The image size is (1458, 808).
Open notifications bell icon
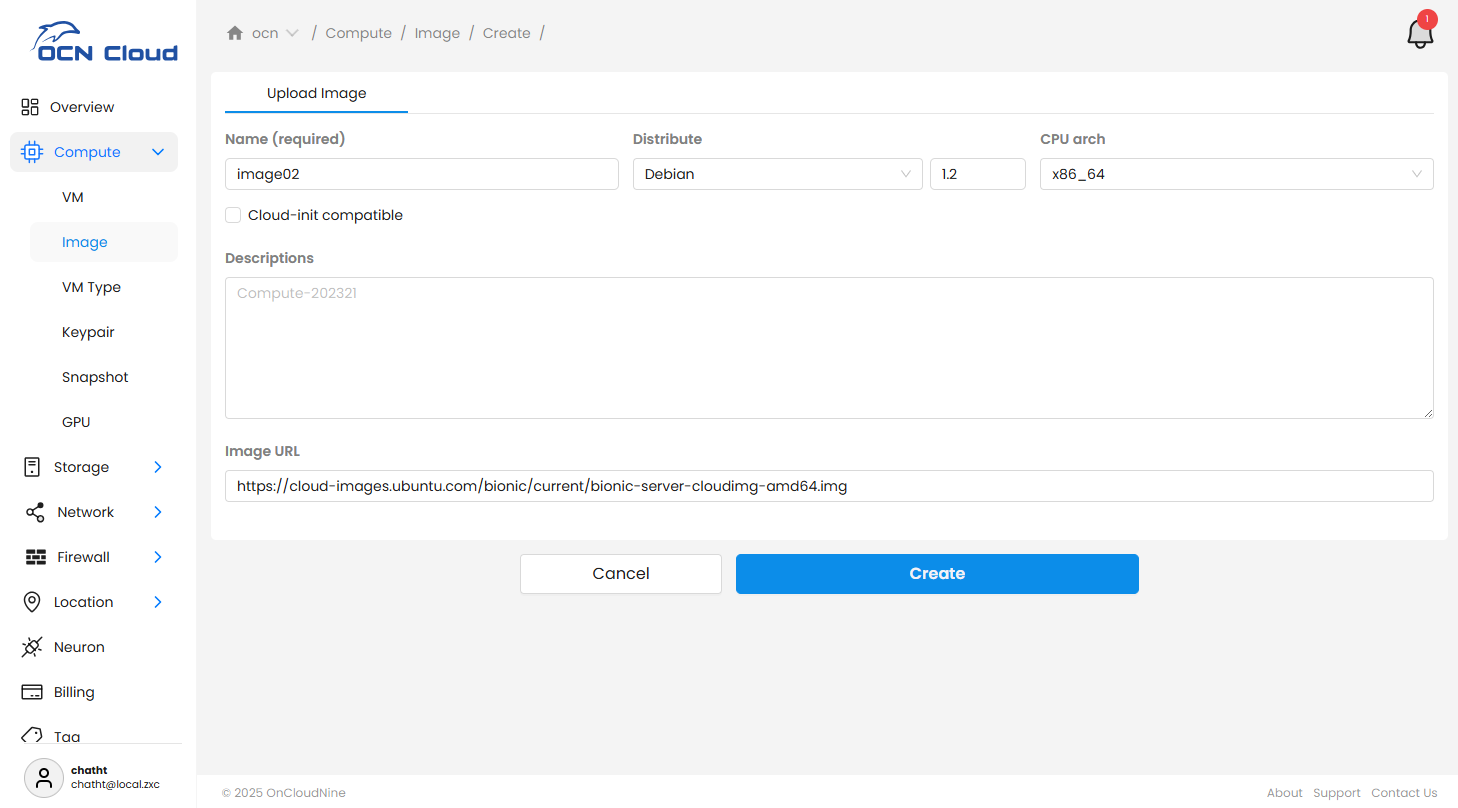pyautogui.click(x=1420, y=33)
